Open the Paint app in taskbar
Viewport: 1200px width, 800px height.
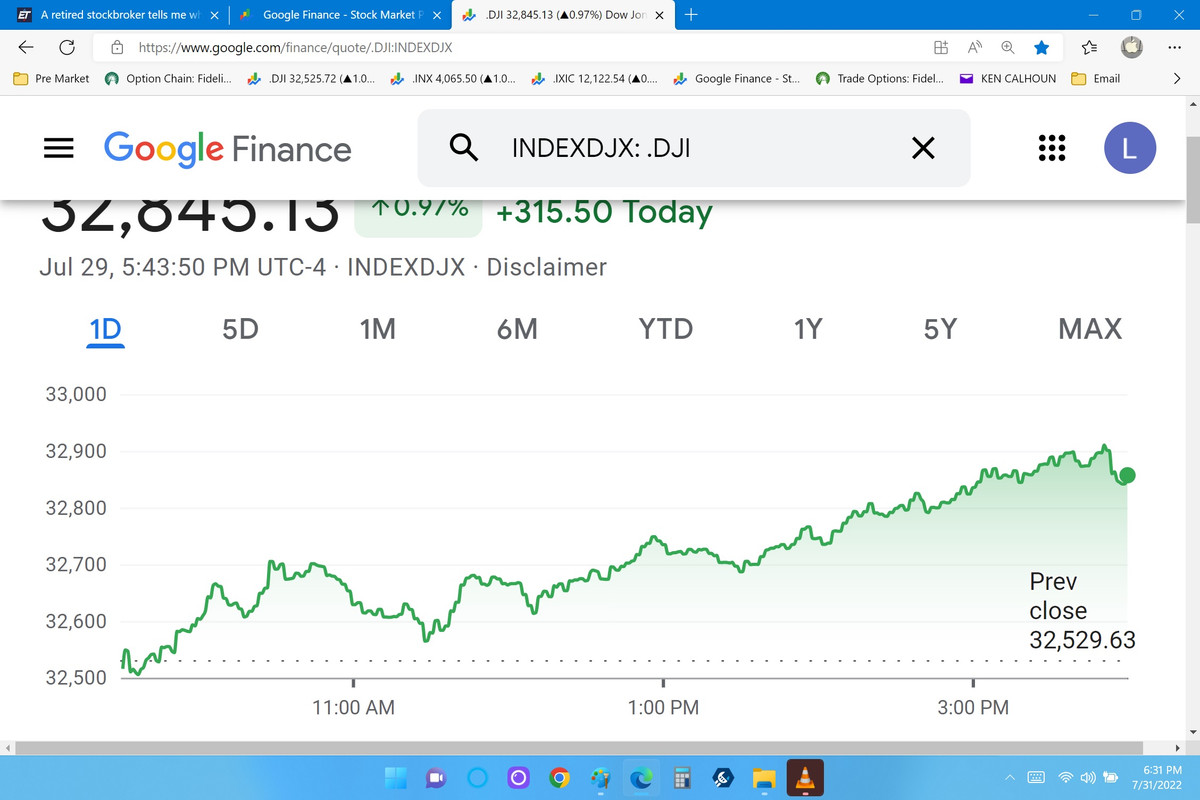pyautogui.click(x=600, y=777)
